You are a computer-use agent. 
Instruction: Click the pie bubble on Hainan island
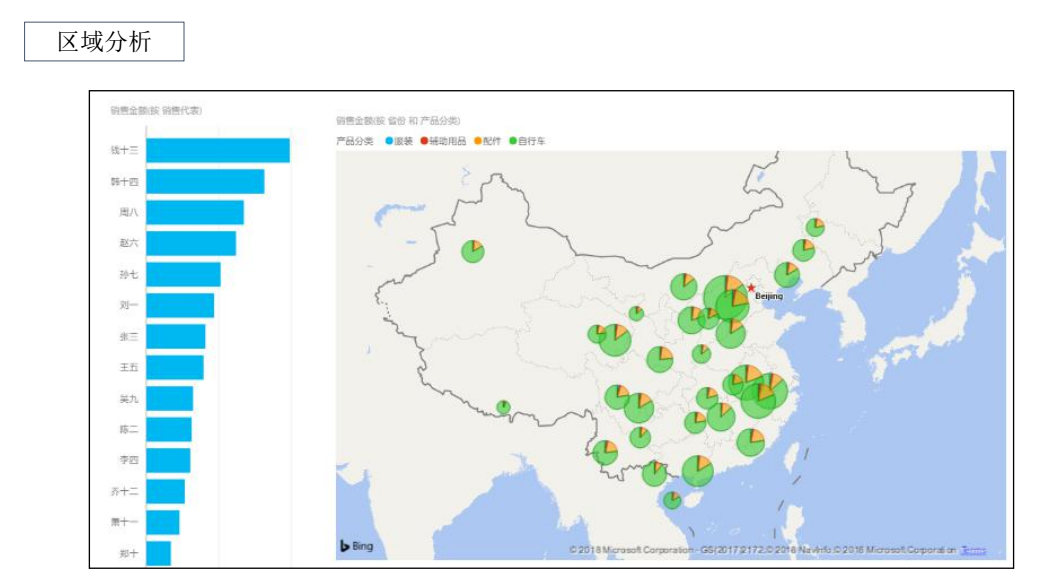tap(673, 499)
